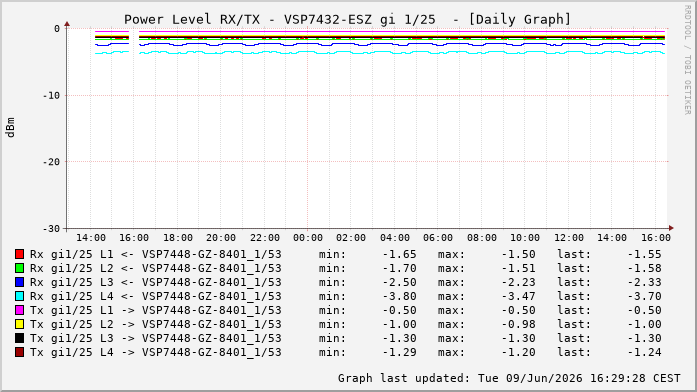Click the Rx L2 max value -1.51
This screenshot has width=697, height=392.
[x=518, y=268]
